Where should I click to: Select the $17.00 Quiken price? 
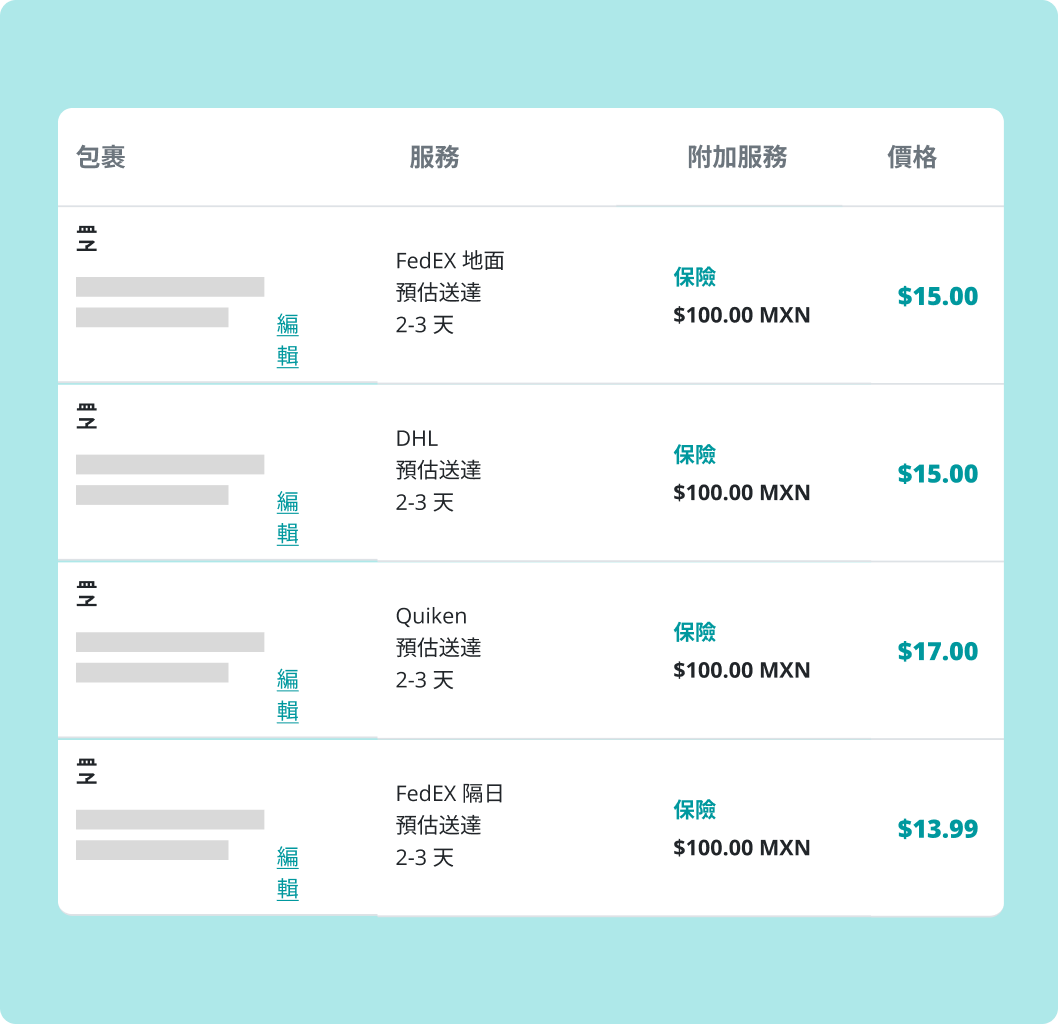point(937,652)
